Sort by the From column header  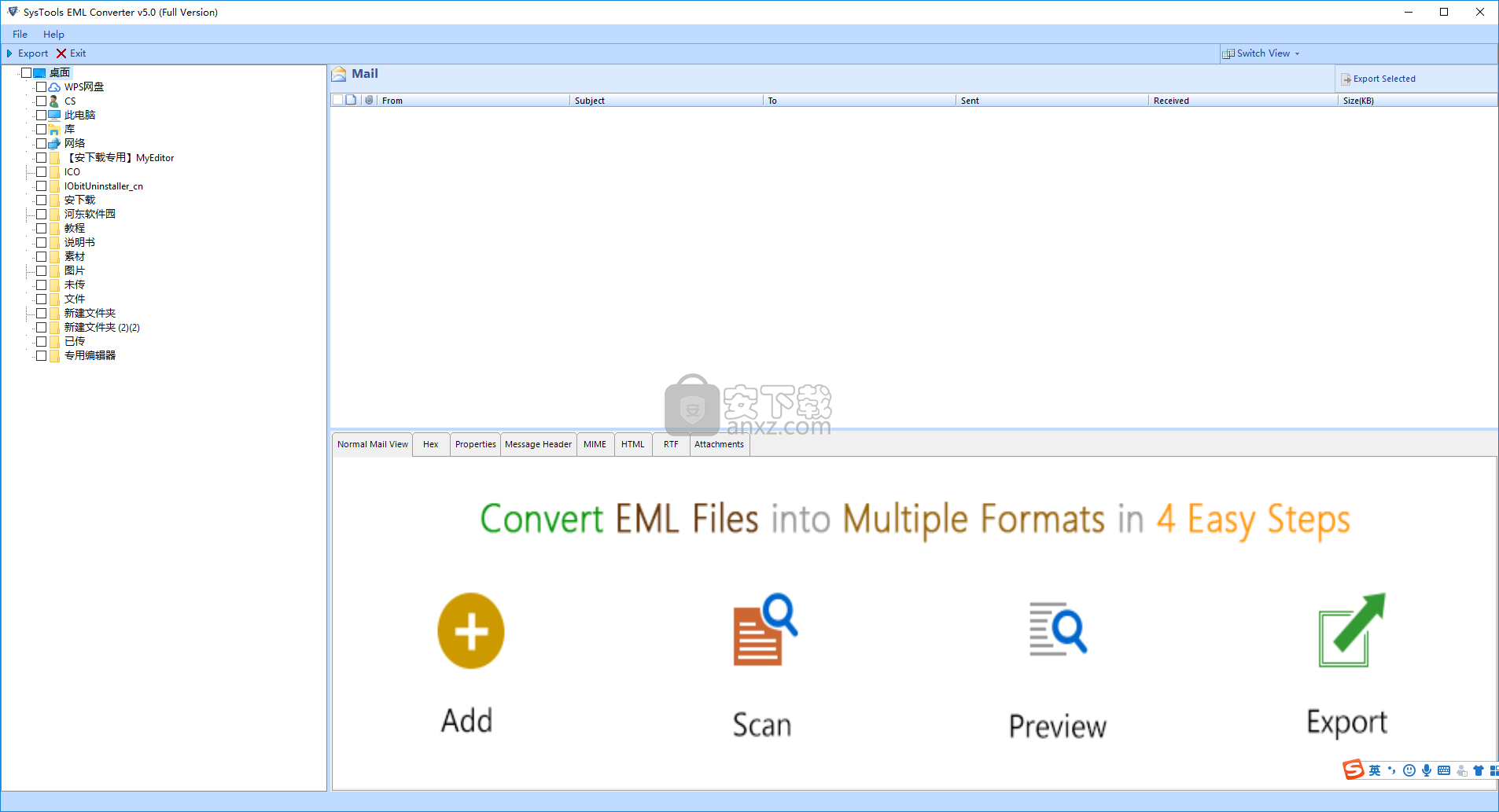(473, 101)
